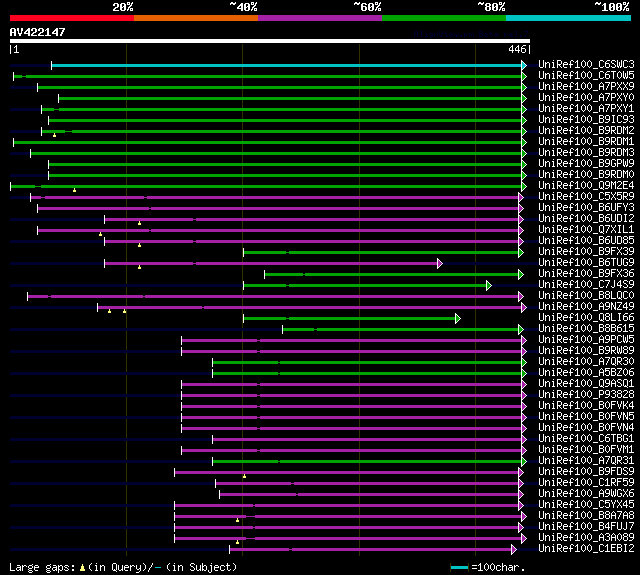The image size is (640, 575).
Task: Select the UniRef100_B9FDS9 label
Action: 586,472
